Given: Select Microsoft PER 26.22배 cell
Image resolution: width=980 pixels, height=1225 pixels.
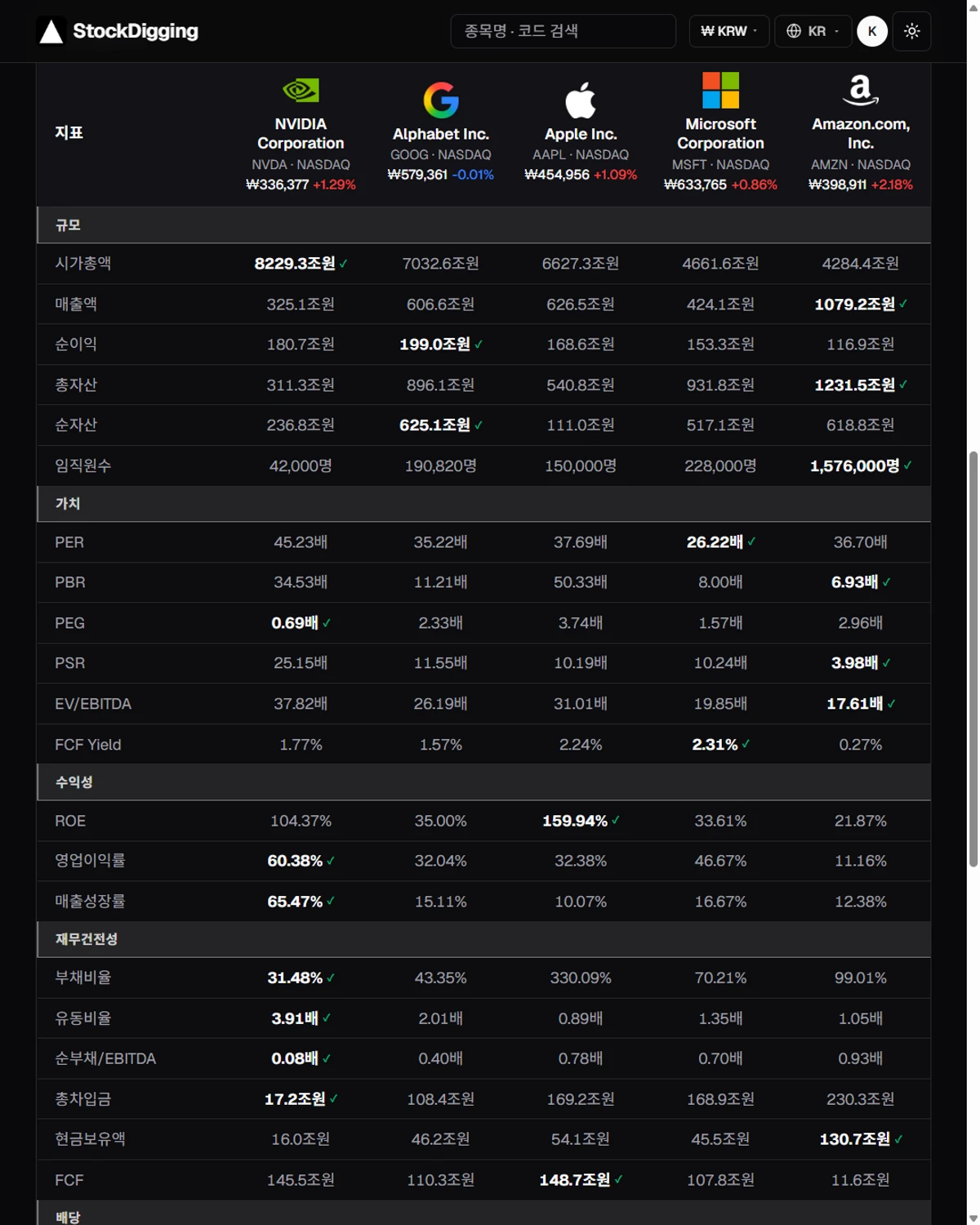Looking at the screenshot, I should tap(720, 542).
